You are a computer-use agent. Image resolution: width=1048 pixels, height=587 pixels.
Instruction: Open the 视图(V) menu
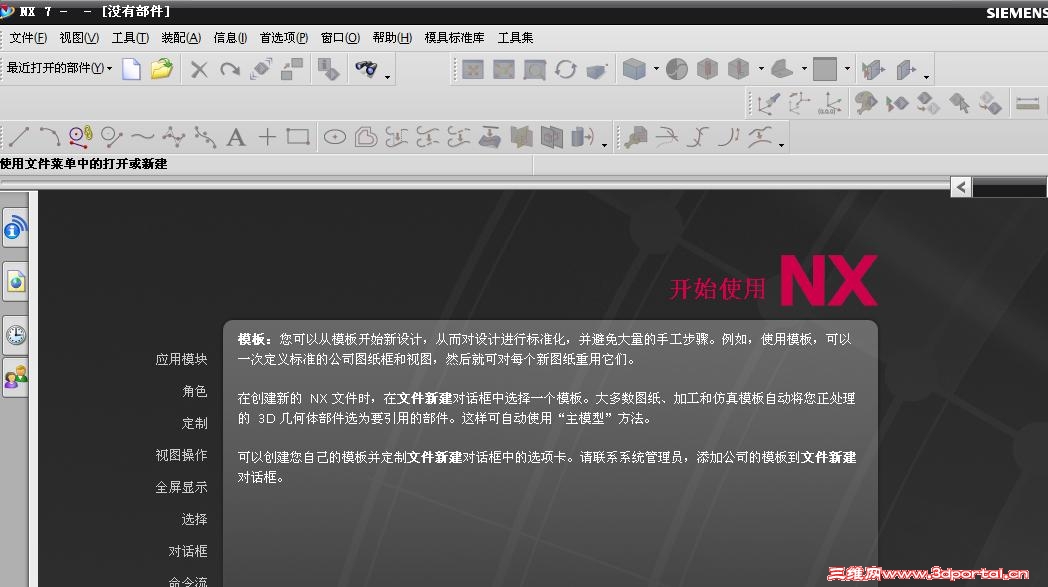click(x=79, y=38)
